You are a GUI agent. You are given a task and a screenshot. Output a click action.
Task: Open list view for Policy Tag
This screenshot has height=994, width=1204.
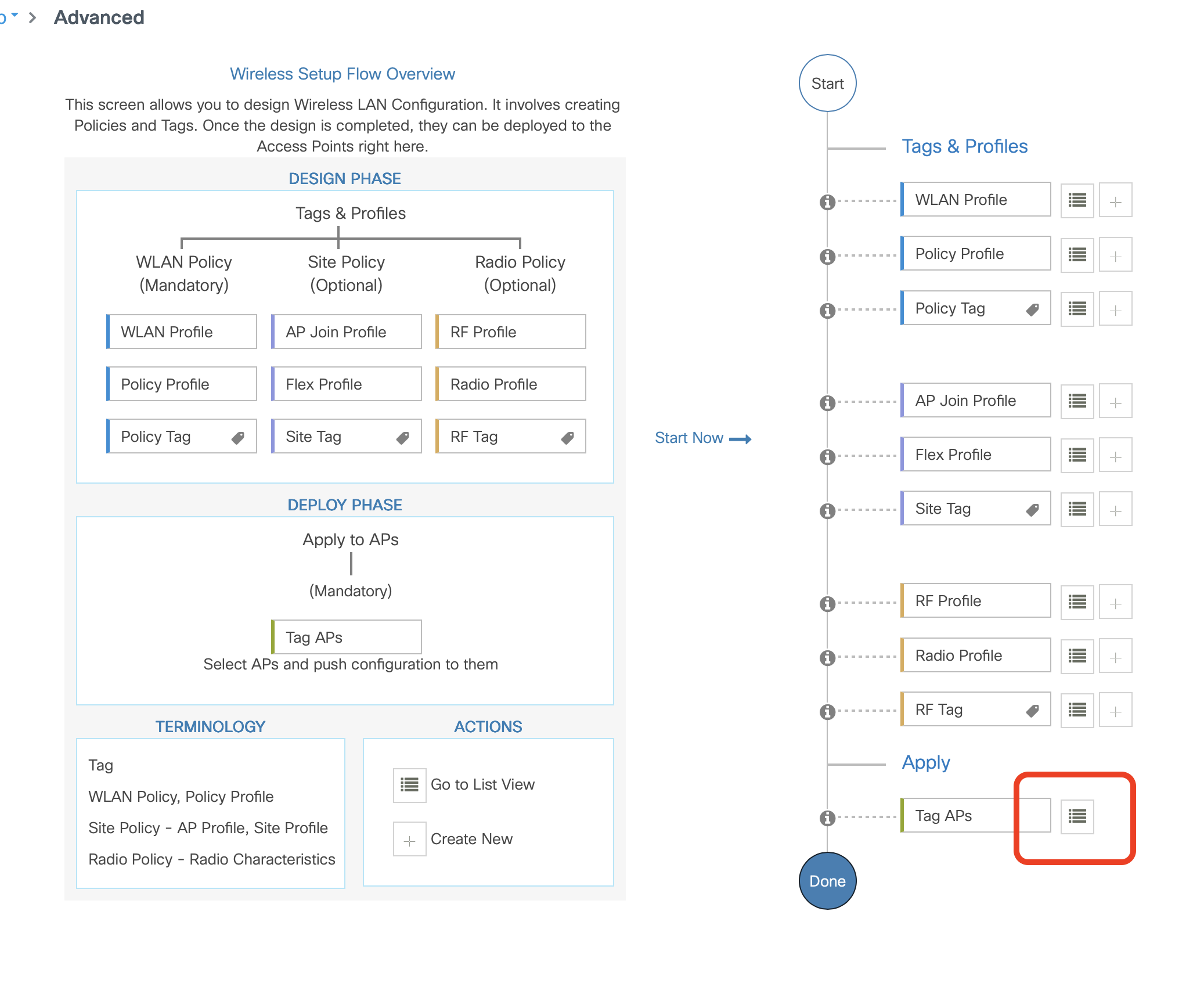click(1077, 309)
